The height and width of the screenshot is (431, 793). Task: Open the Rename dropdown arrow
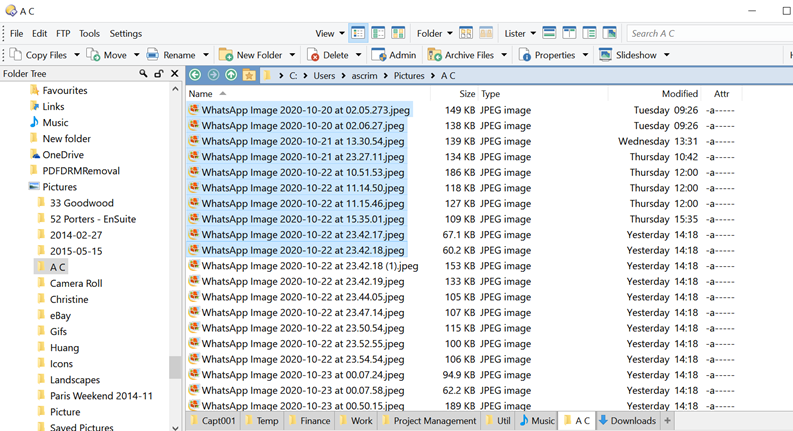click(206, 55)
